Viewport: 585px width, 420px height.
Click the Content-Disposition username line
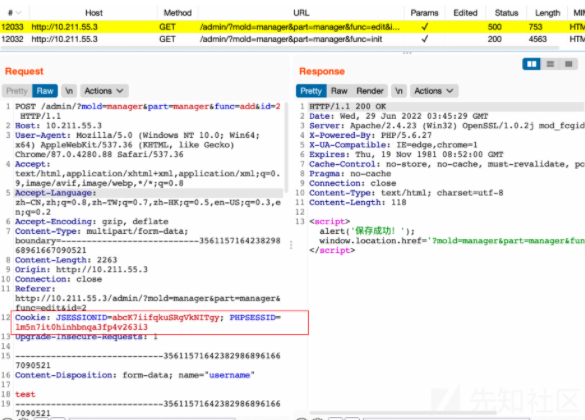pos(135,375)
